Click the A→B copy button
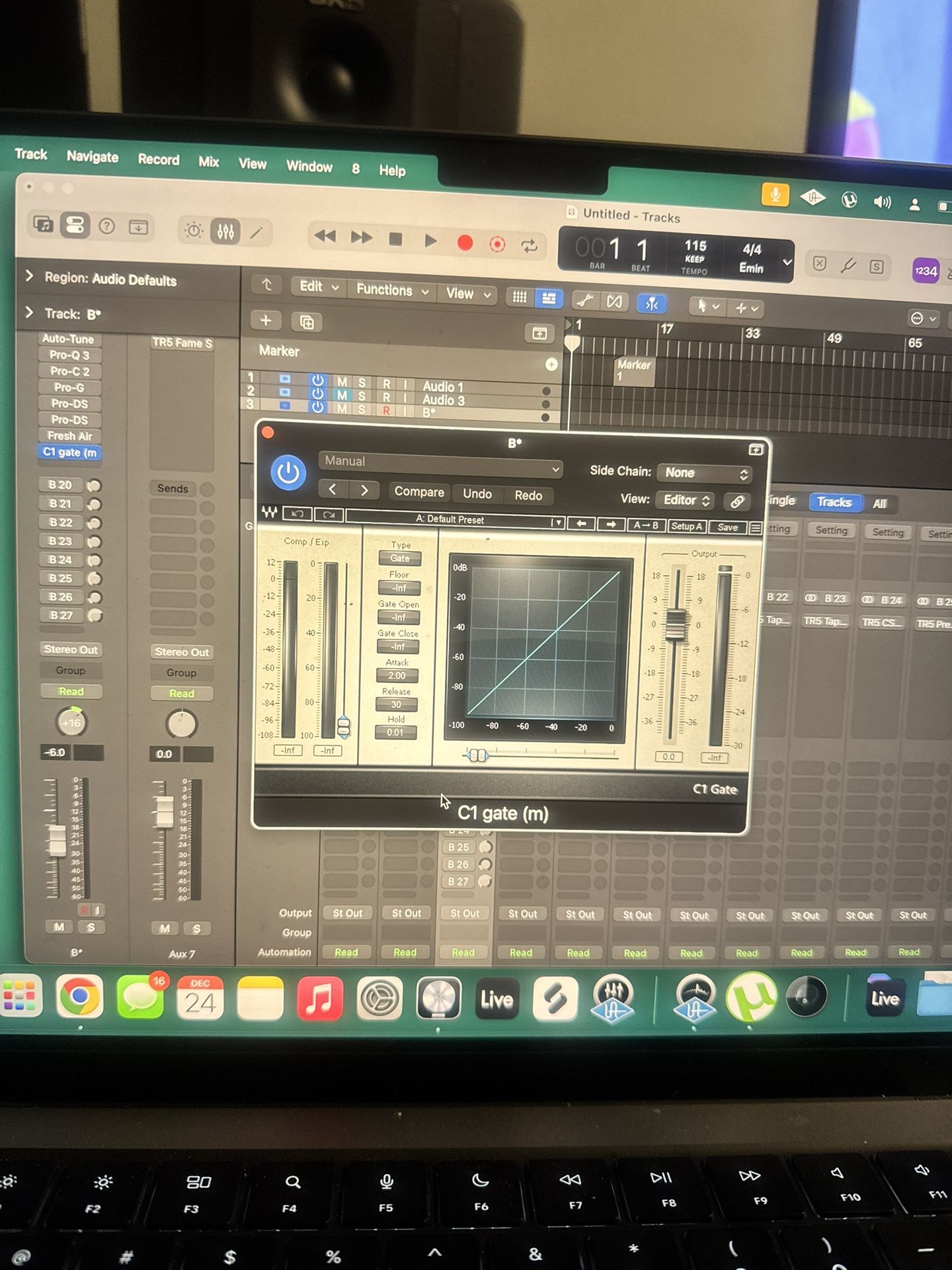 point(646,525)
